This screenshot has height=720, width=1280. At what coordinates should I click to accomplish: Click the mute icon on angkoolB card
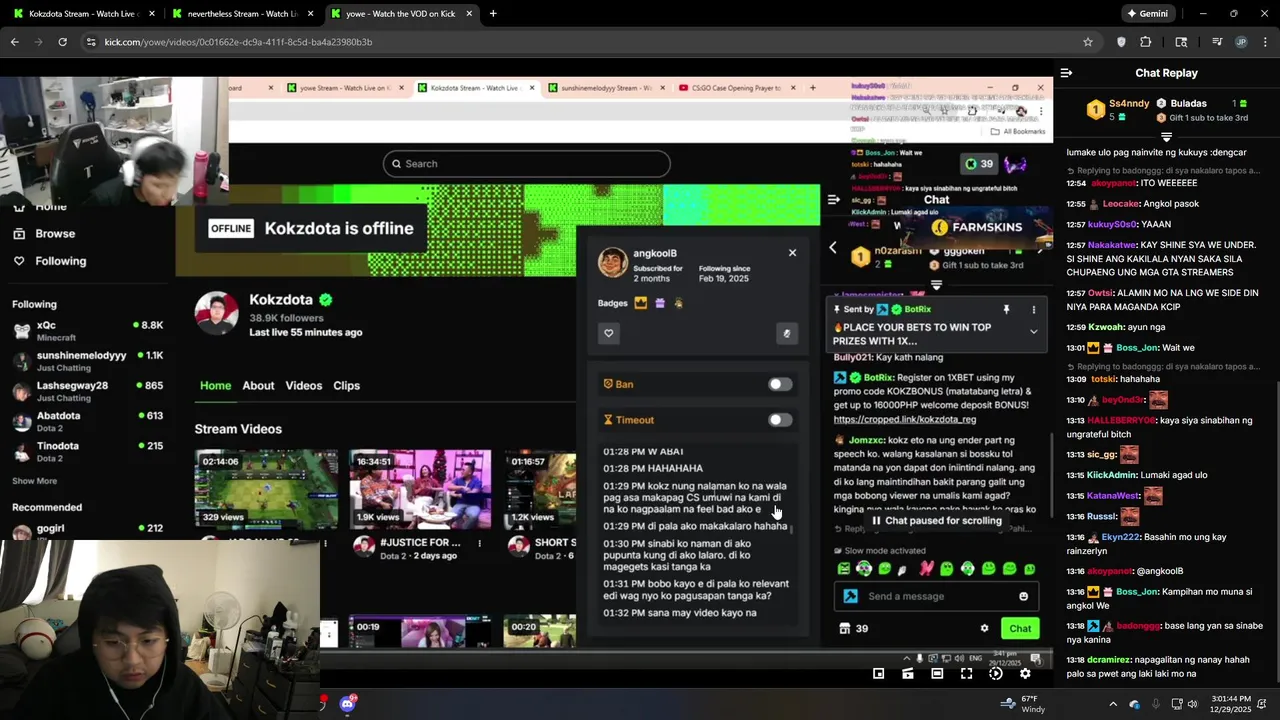click(787, 333)
